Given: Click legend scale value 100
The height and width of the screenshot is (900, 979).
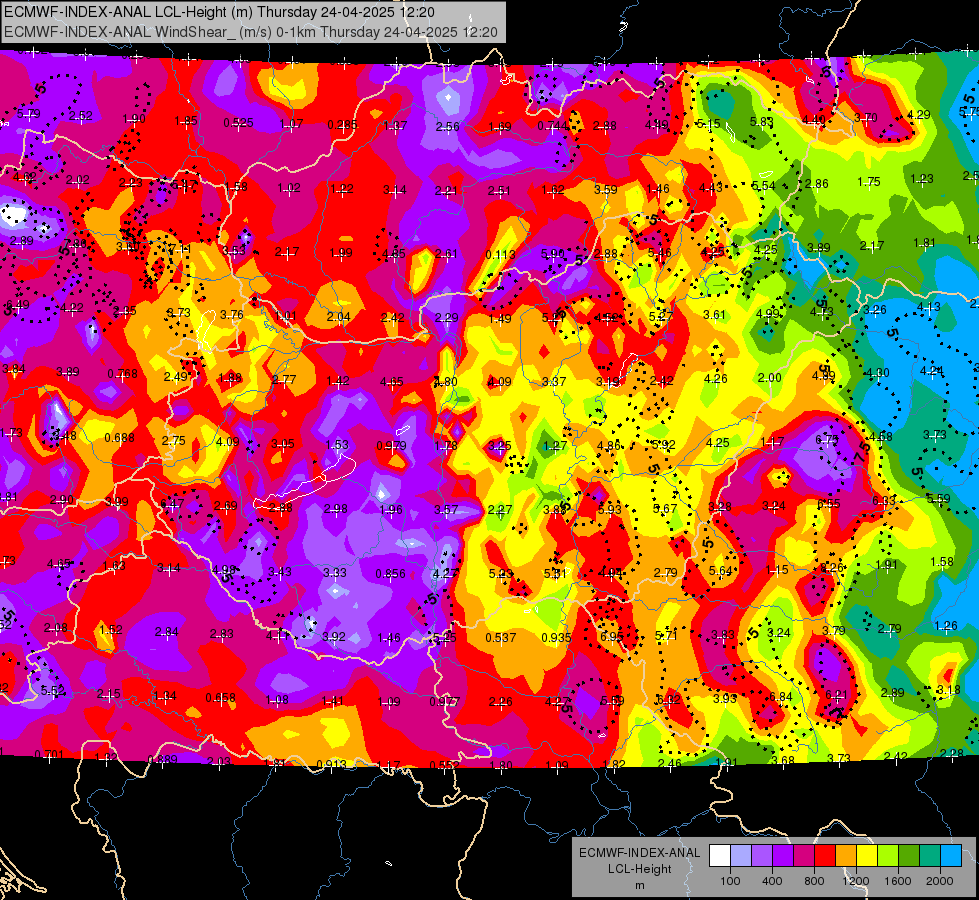Looking at the screenshot, I should 730,881.
